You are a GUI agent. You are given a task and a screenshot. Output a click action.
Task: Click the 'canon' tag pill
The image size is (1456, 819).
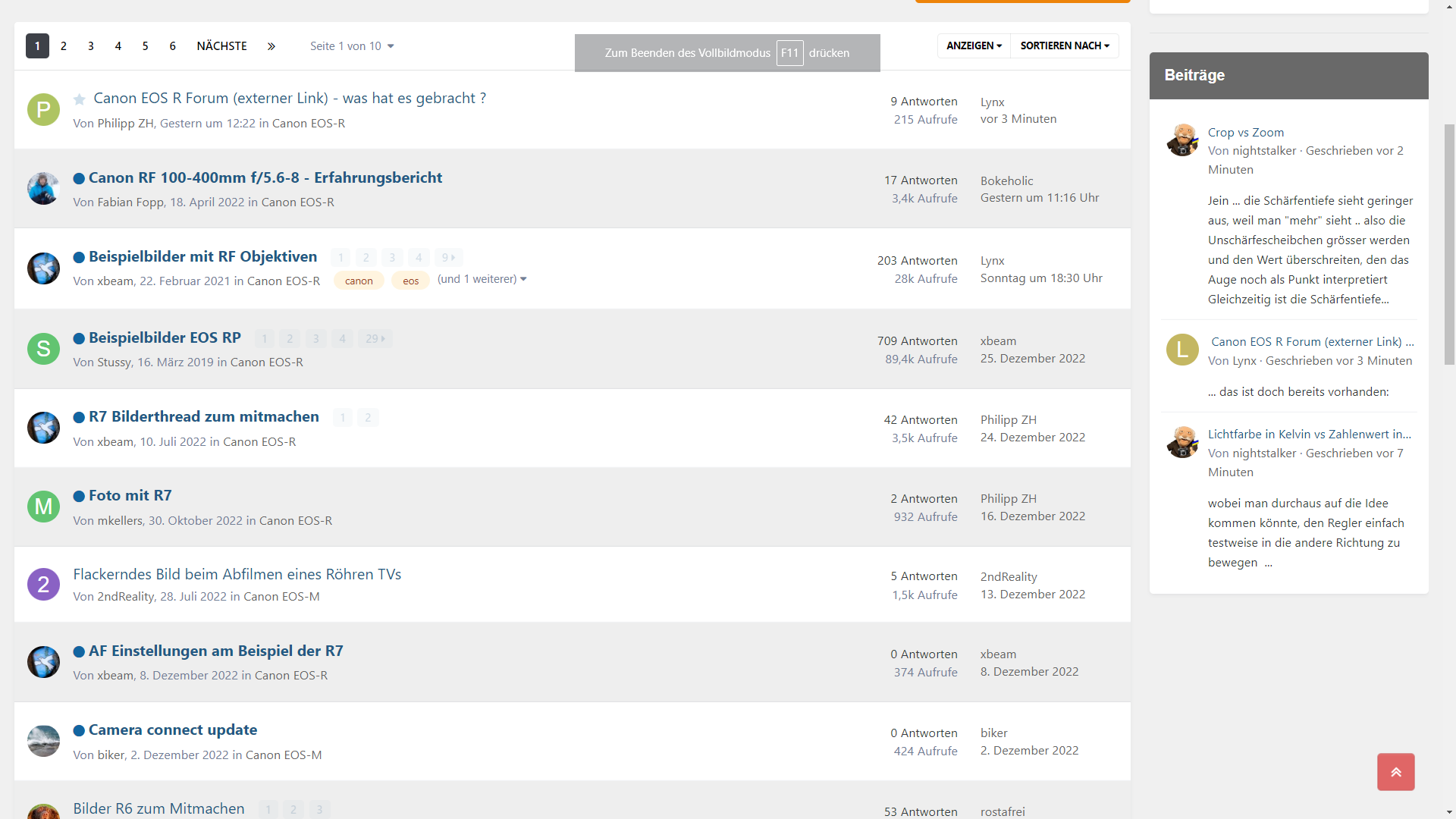359,281
